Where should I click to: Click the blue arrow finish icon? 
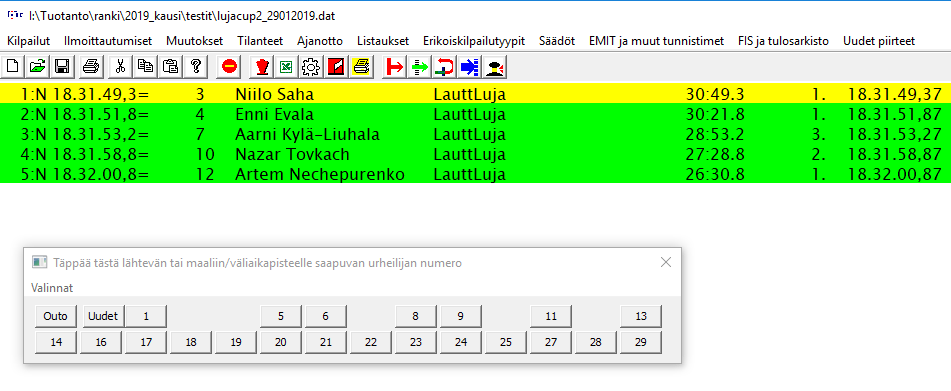pyautogui.click(x=469, y=67)
